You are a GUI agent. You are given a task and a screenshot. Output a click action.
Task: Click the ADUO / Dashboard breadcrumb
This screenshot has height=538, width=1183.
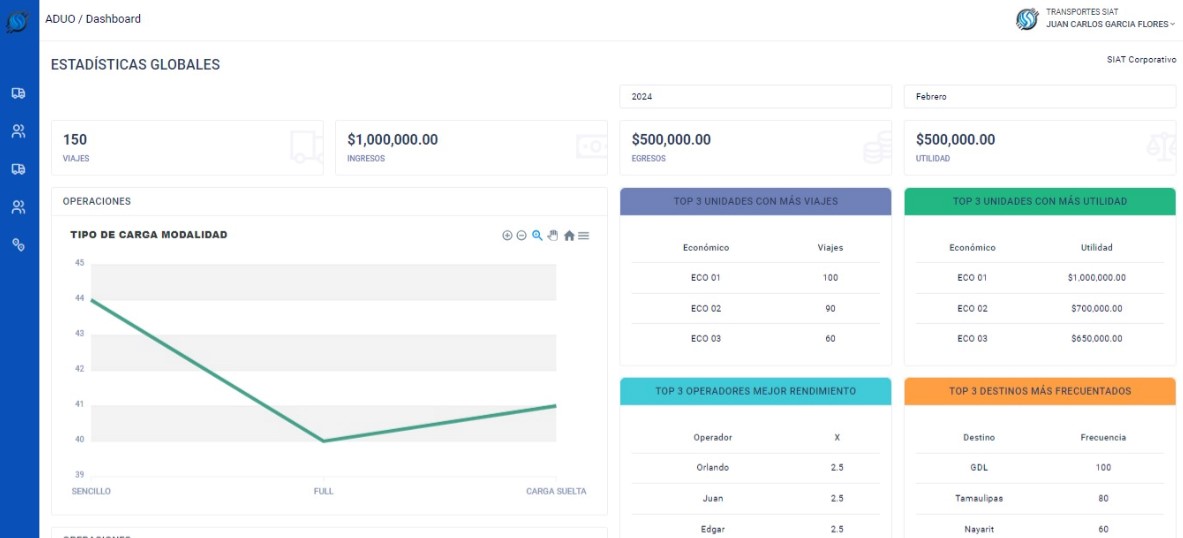pos(93,19)
